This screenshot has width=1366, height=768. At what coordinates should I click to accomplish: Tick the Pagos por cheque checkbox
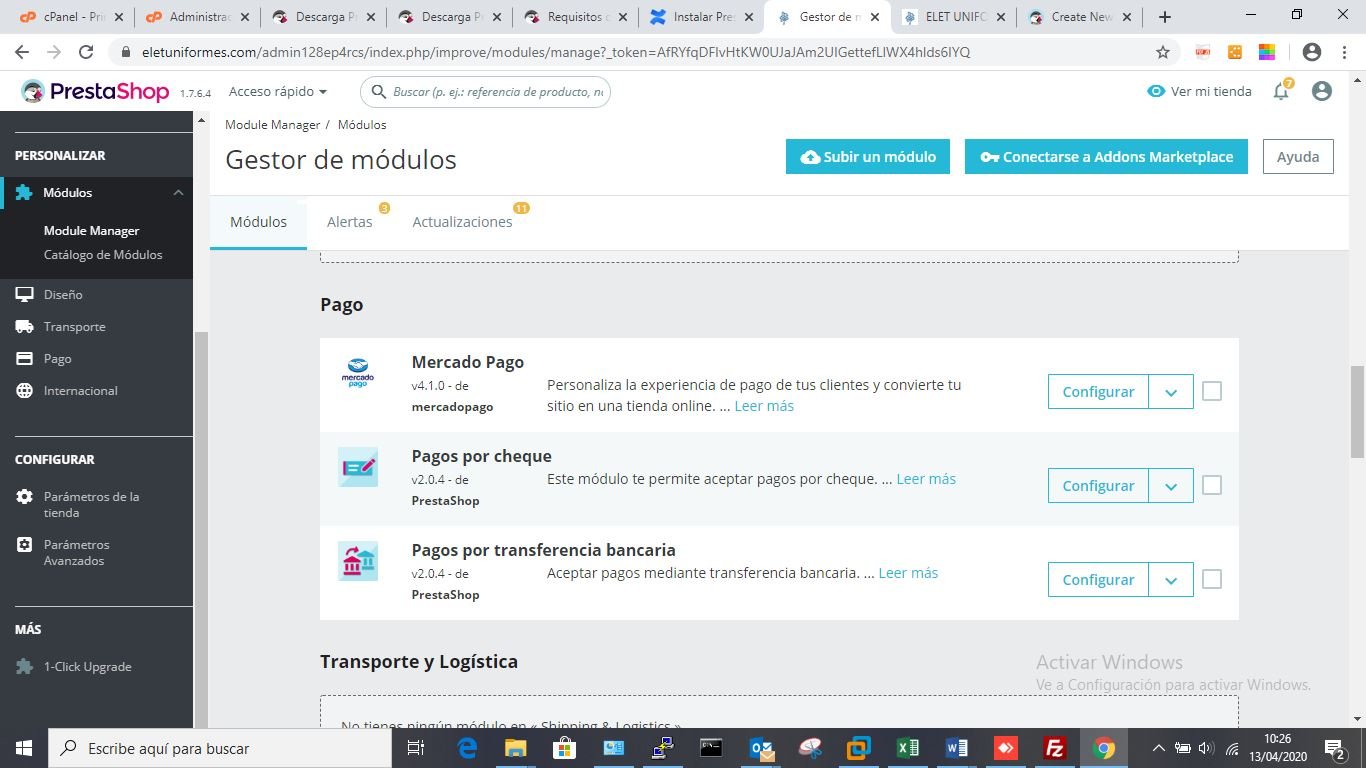1212,485
